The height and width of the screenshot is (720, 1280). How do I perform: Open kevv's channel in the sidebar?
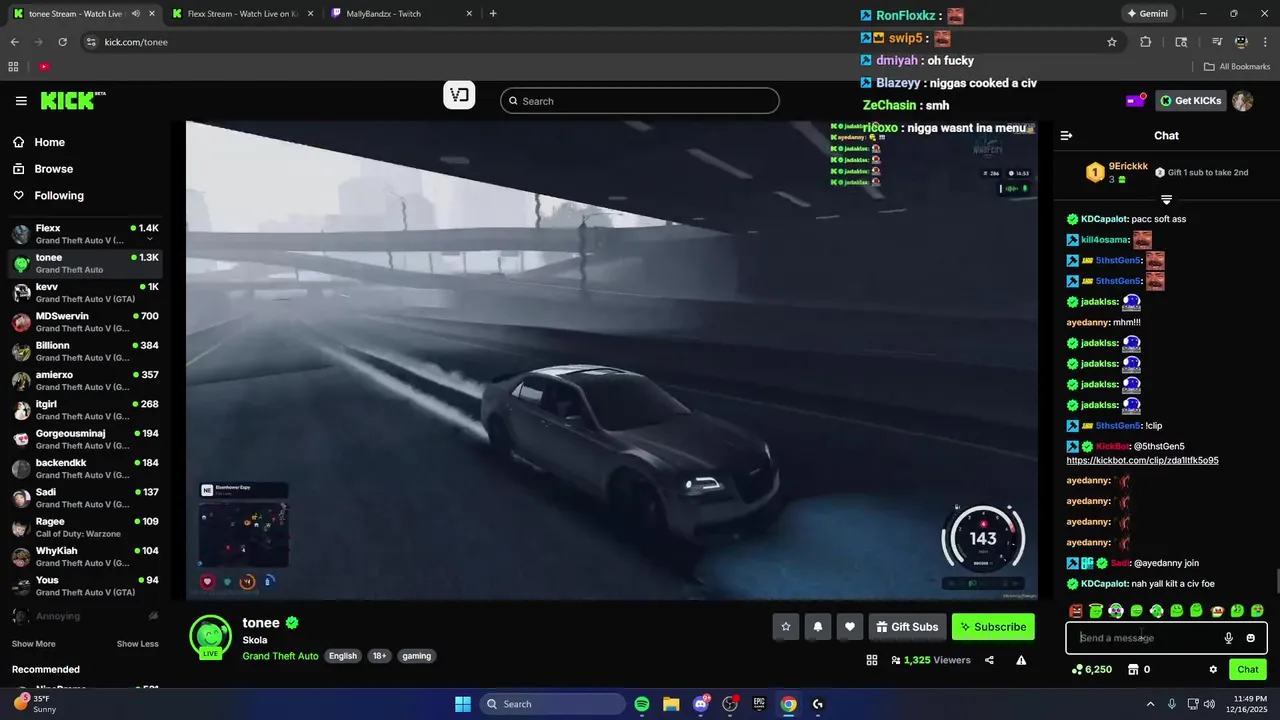click(84, 293)
